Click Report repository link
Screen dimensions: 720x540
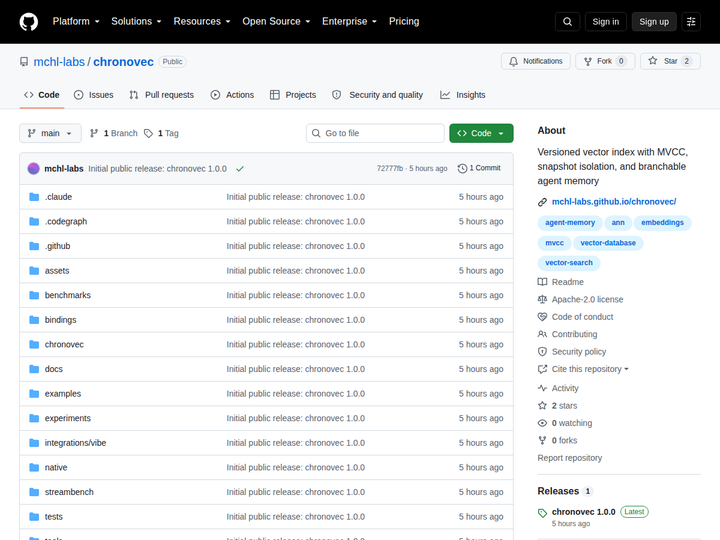point(569,458)
